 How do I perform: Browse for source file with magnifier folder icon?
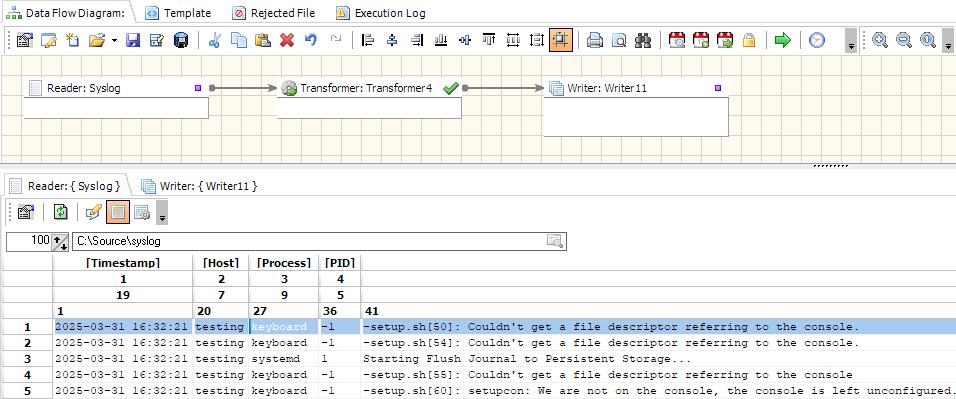555,241
